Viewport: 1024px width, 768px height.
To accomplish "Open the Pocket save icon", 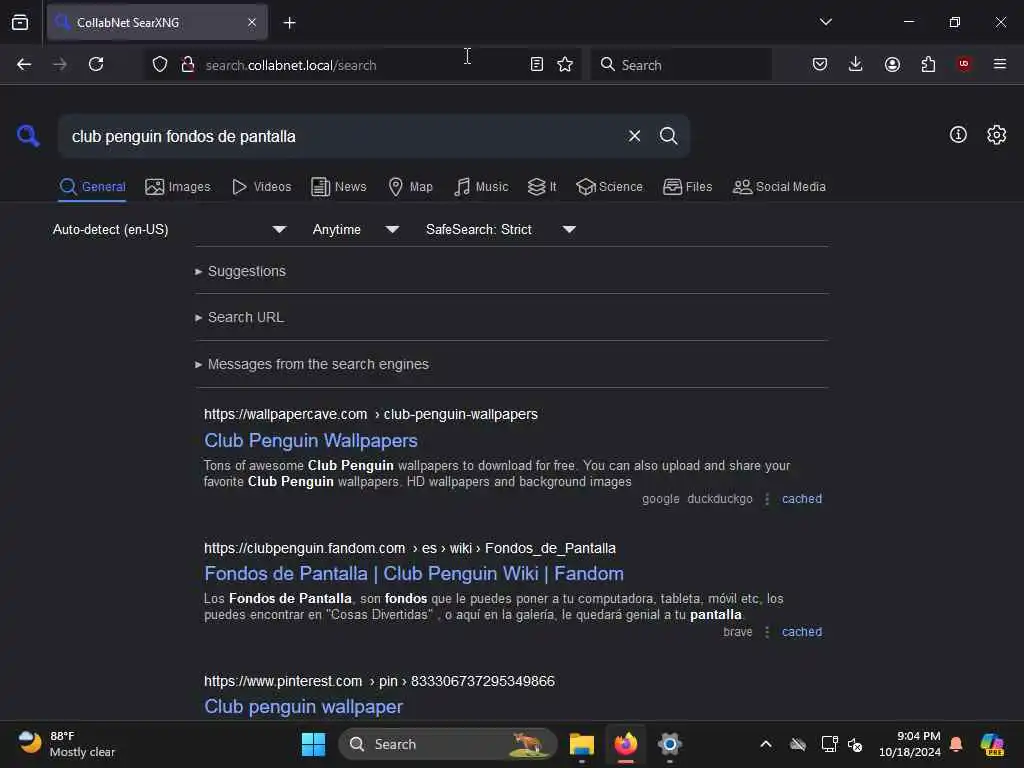I will [820, 64].
